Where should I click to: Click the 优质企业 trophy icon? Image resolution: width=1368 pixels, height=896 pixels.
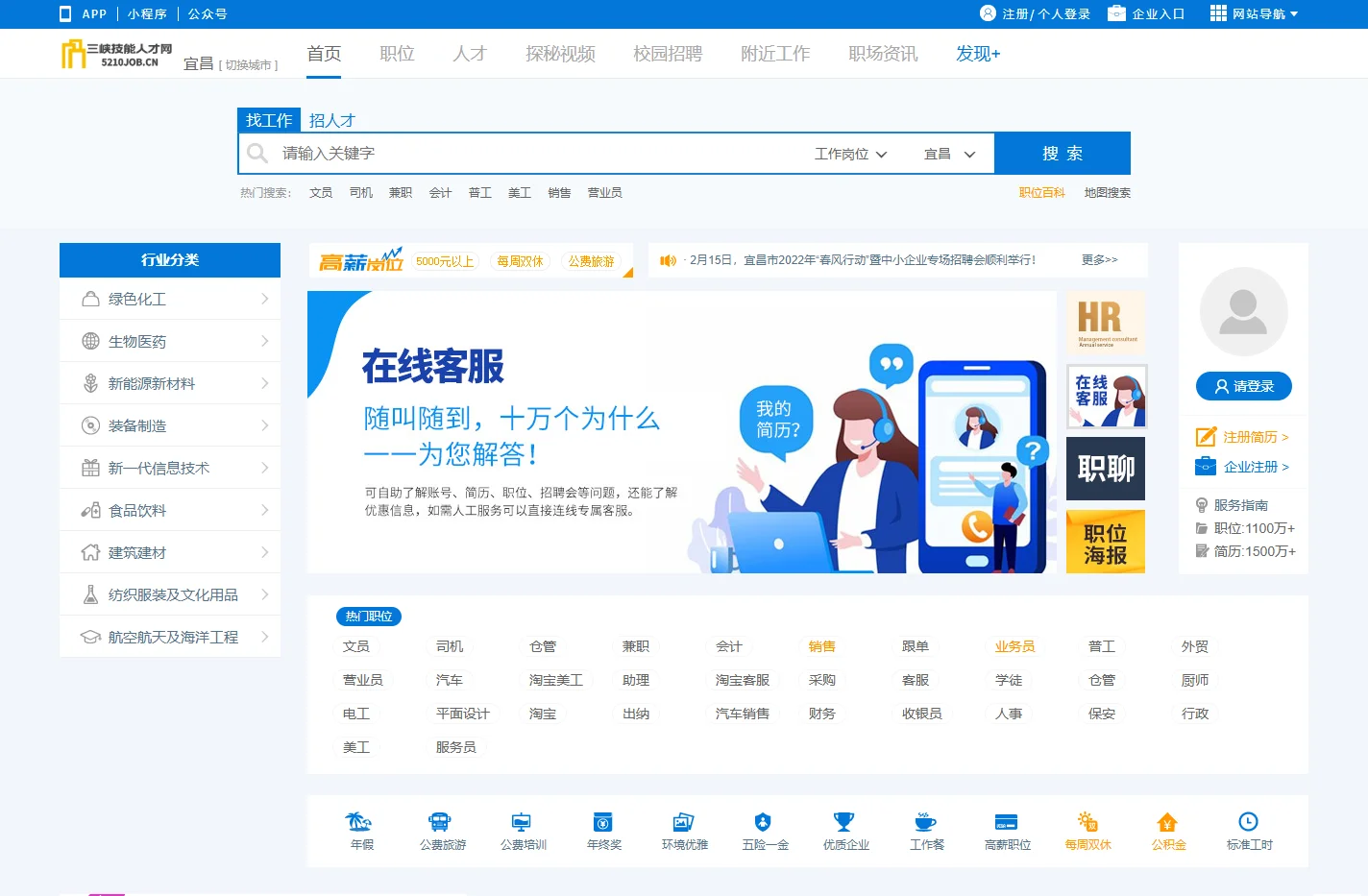click(843, 821)
